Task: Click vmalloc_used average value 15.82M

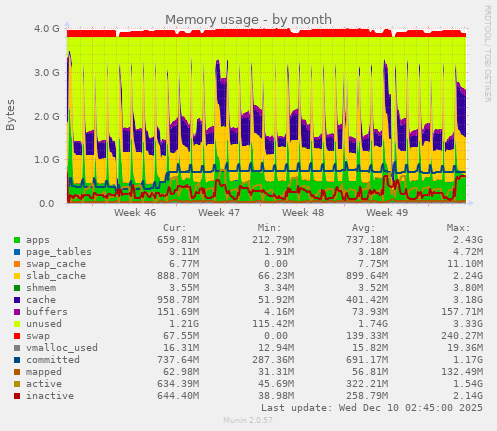Action: 370,348
